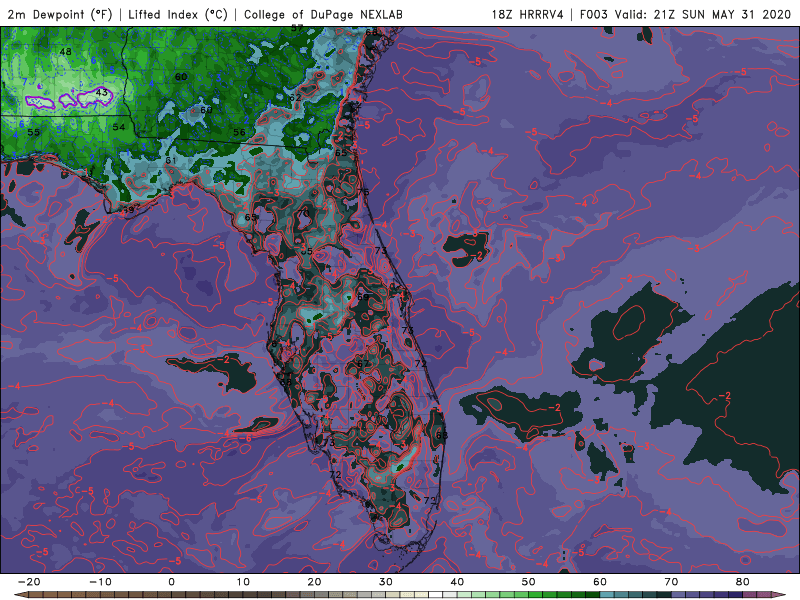Viewport: 800px width, 600px height.
Task: Click the 'Lifted Index (°C)' header label
Action: 178,15
